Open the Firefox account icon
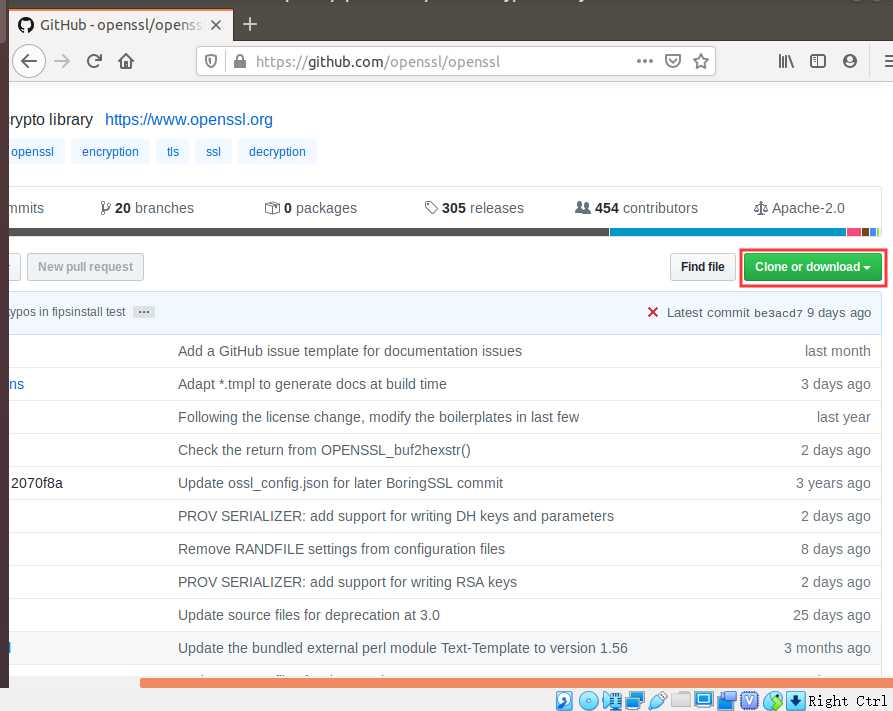This screenshot has height=711, width=893. 850,61
